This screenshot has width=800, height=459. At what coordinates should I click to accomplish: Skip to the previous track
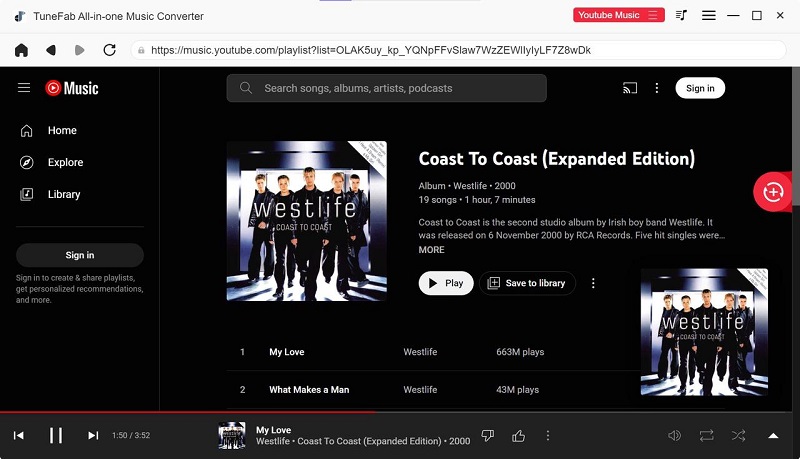[x=19, y=436]
